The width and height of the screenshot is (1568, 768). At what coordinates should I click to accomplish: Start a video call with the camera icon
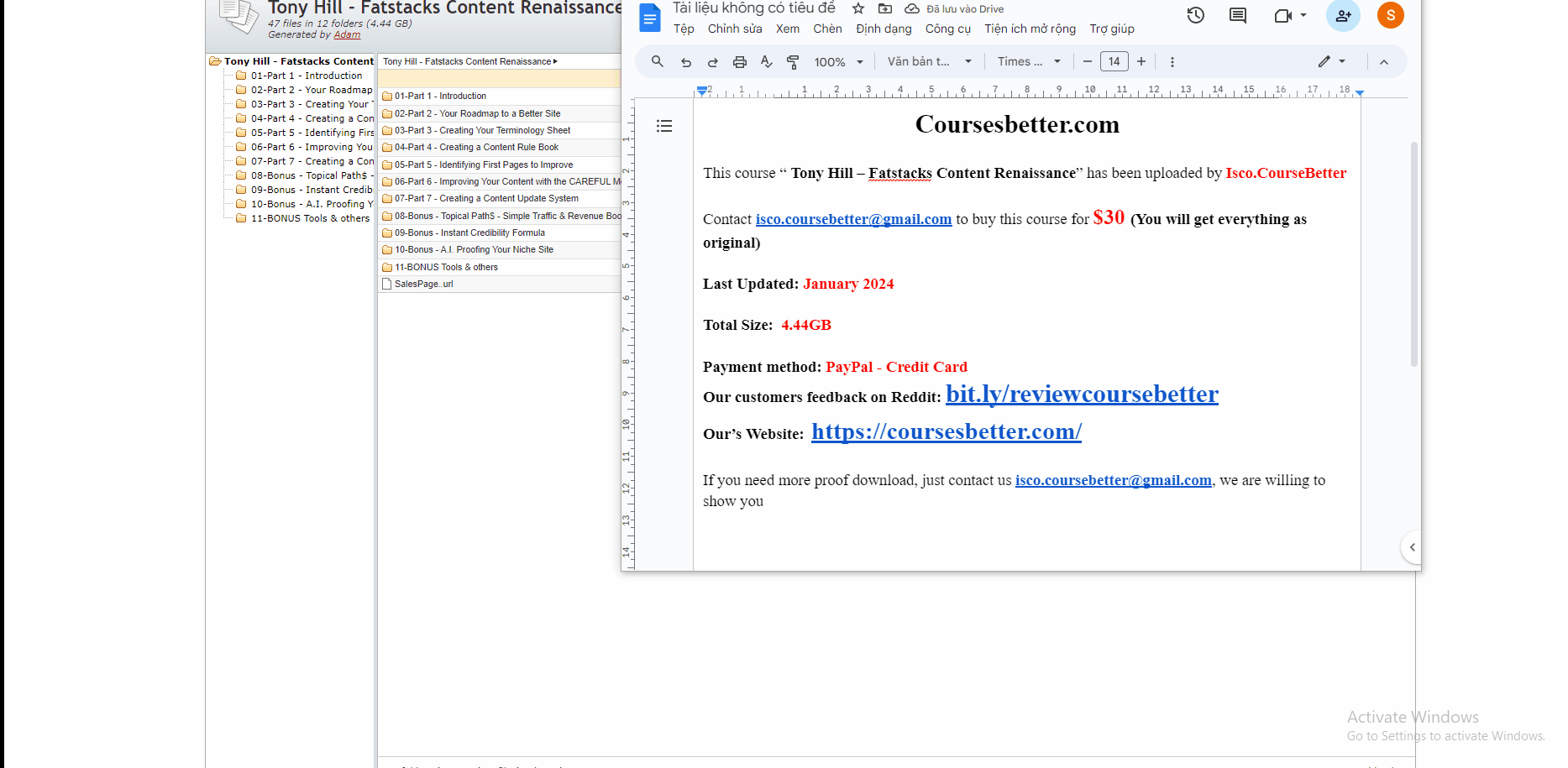point(1282,15)
